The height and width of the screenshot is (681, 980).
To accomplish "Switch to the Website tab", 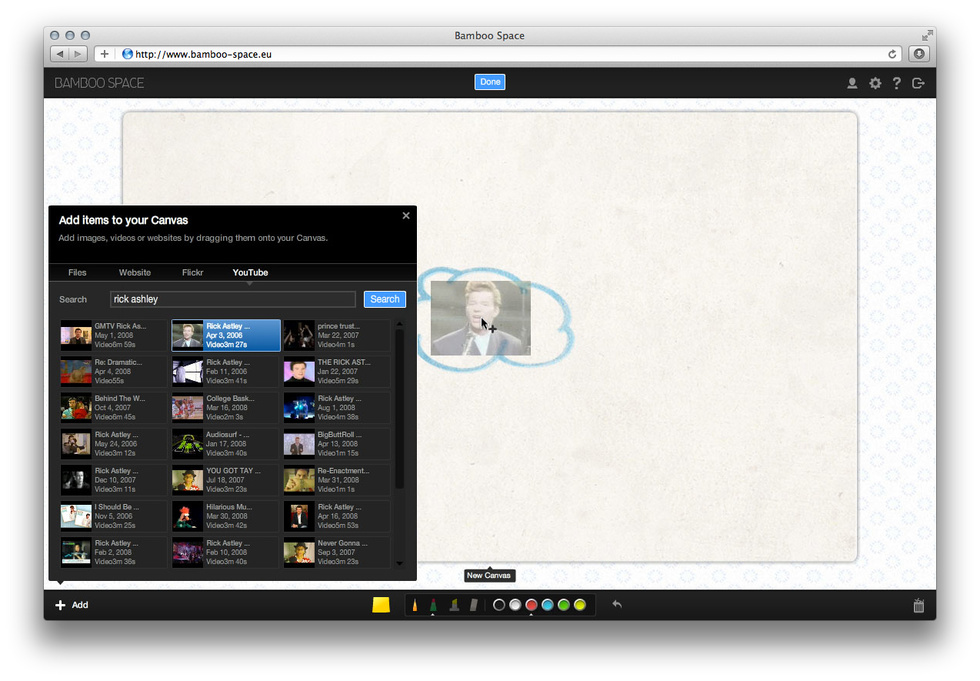I will coord(135,272).
